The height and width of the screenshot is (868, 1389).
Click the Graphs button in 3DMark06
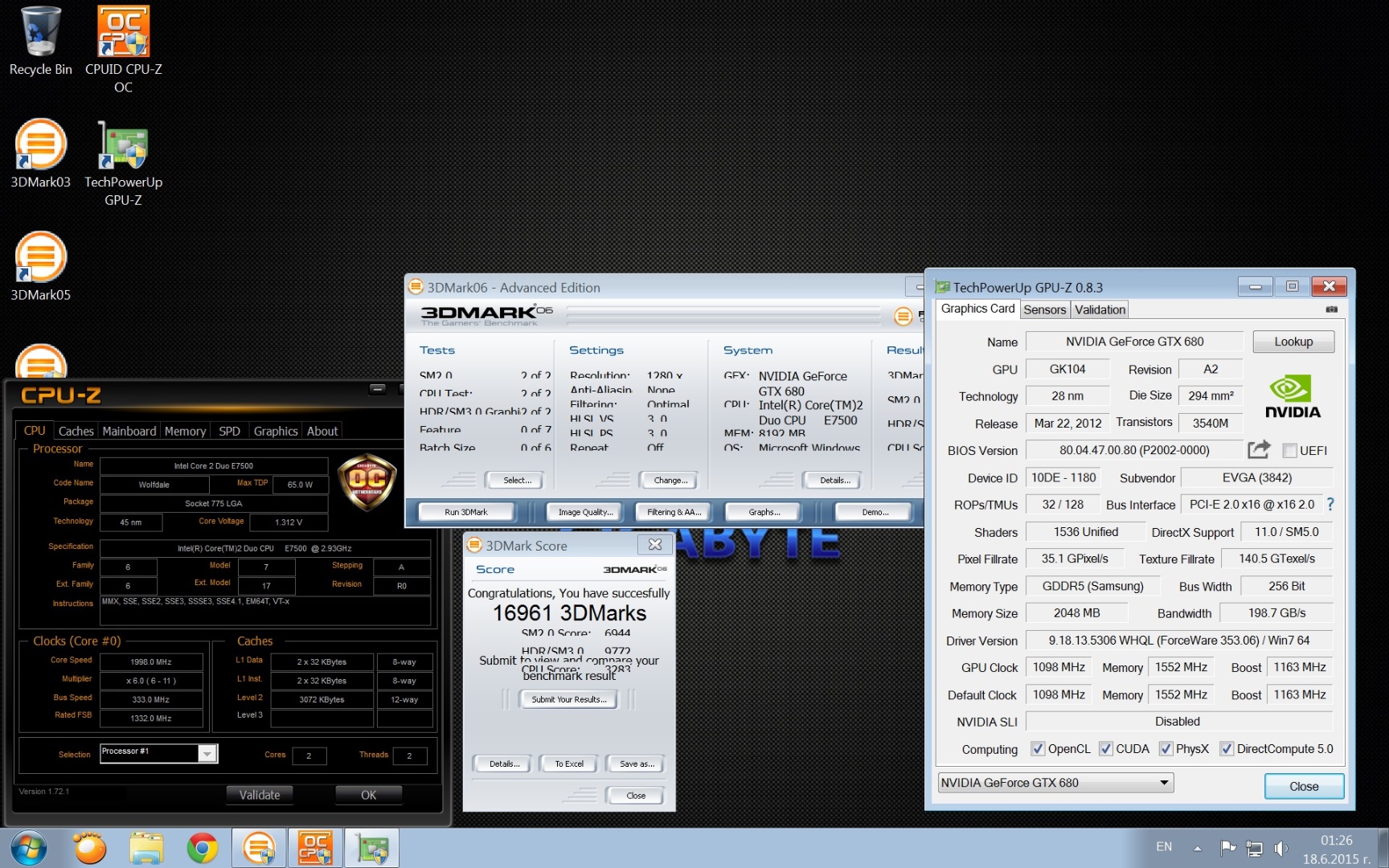[764, 512]
